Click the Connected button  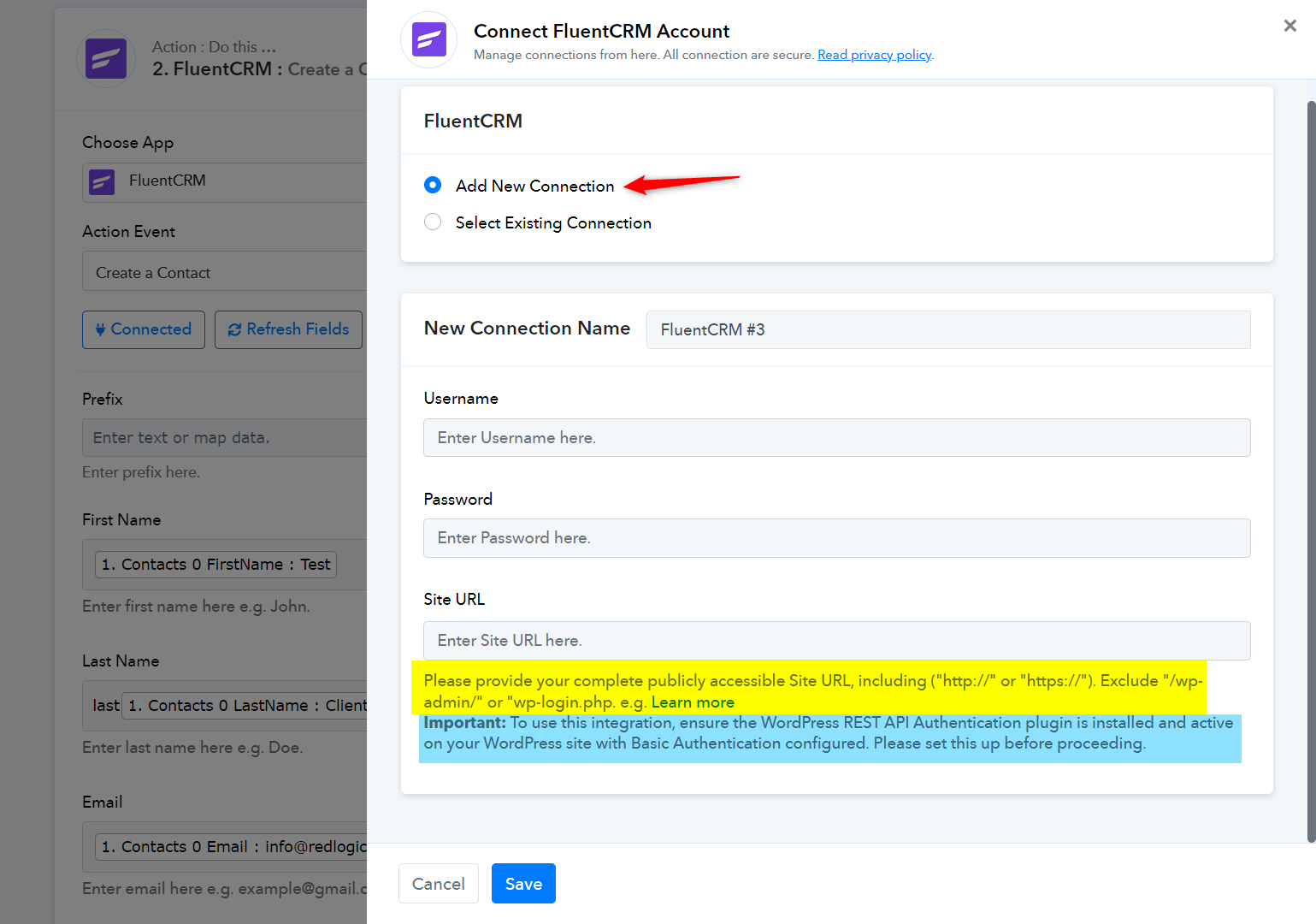coord(144,329)
